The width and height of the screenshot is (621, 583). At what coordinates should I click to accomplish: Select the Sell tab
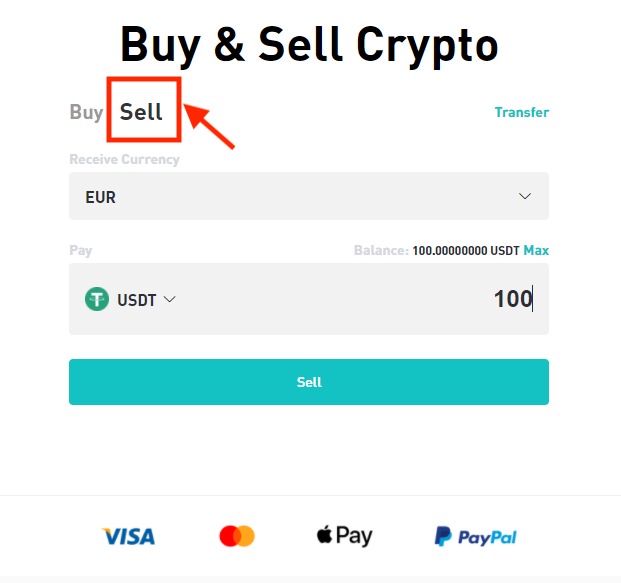141,112
